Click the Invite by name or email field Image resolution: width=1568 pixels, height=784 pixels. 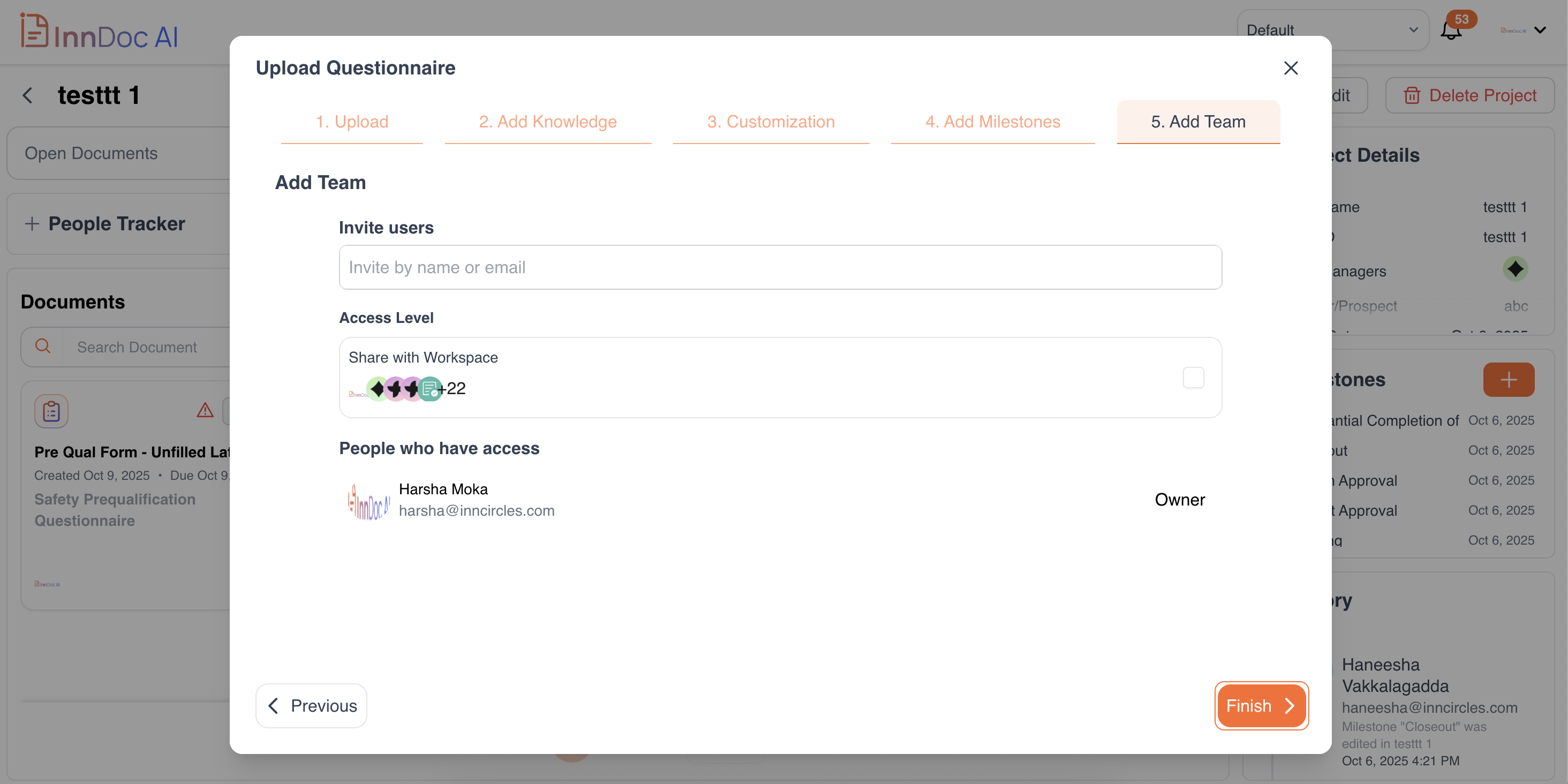pyautogui.click(x=780, y=267)
